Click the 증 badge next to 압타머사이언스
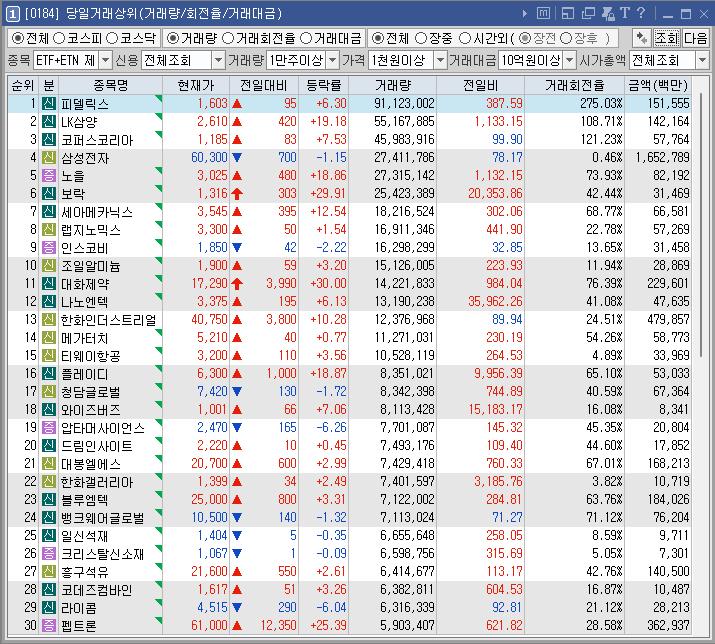The height and width of the screenshot is (644, 715). click(49, 427)
